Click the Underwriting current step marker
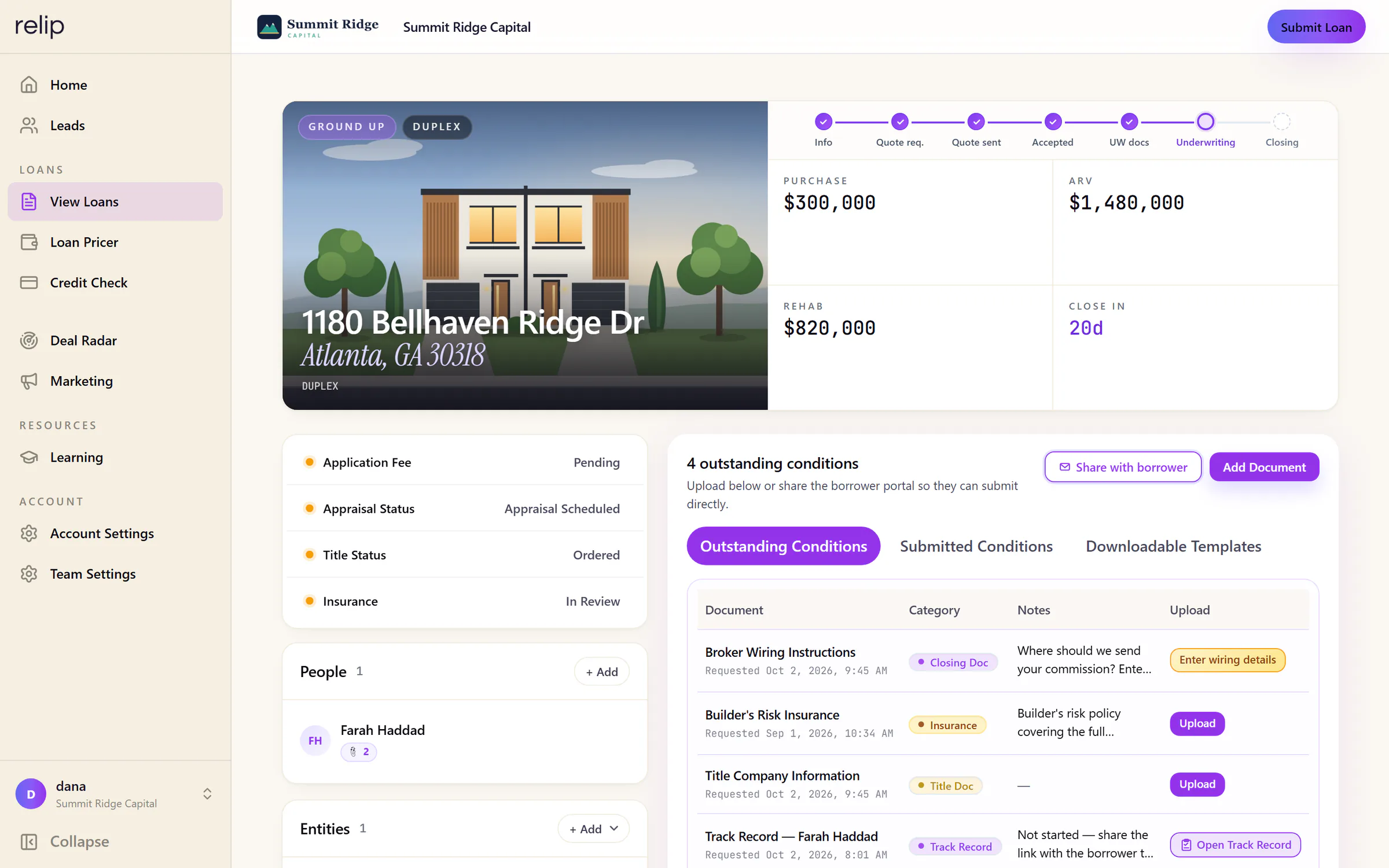The image size is (1389, 868). click(1206, 122)
